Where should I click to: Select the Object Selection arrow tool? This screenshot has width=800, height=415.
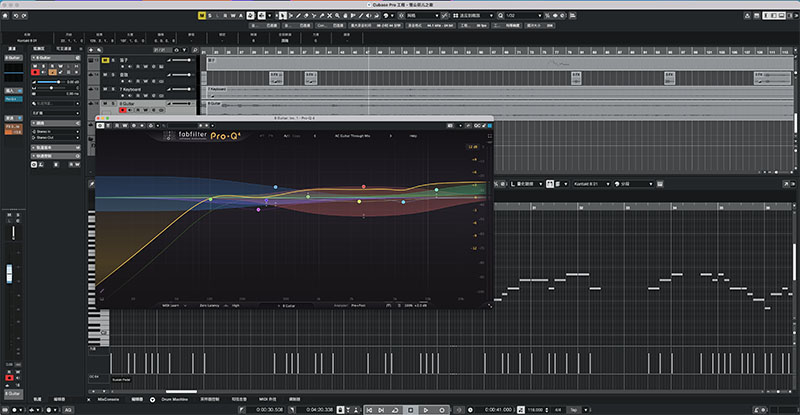(x=282, y=15)
